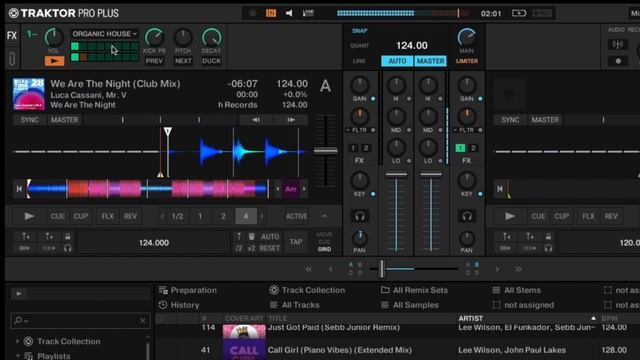The image size is (640, 360).
Task: Click the master tempo 124.00 field
Action: 412,45
